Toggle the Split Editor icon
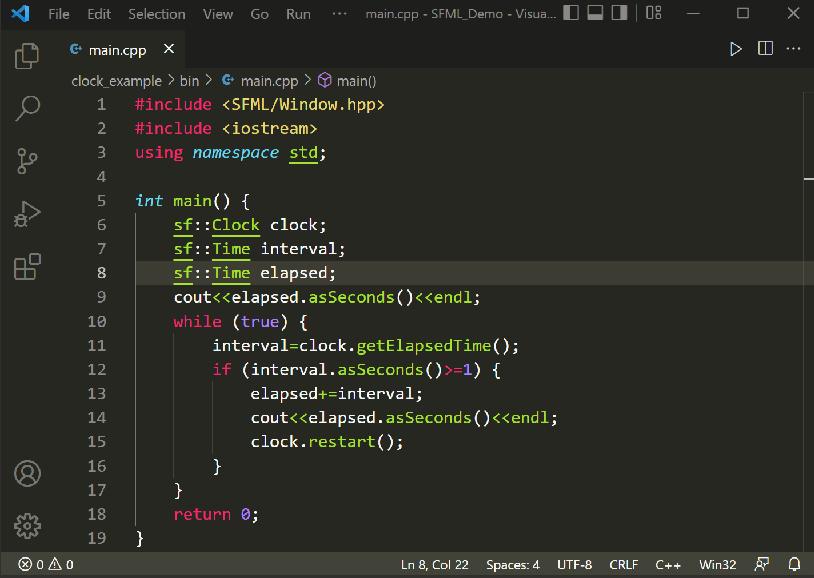This screenshot has height=578, width=814. tap(765, 47)
